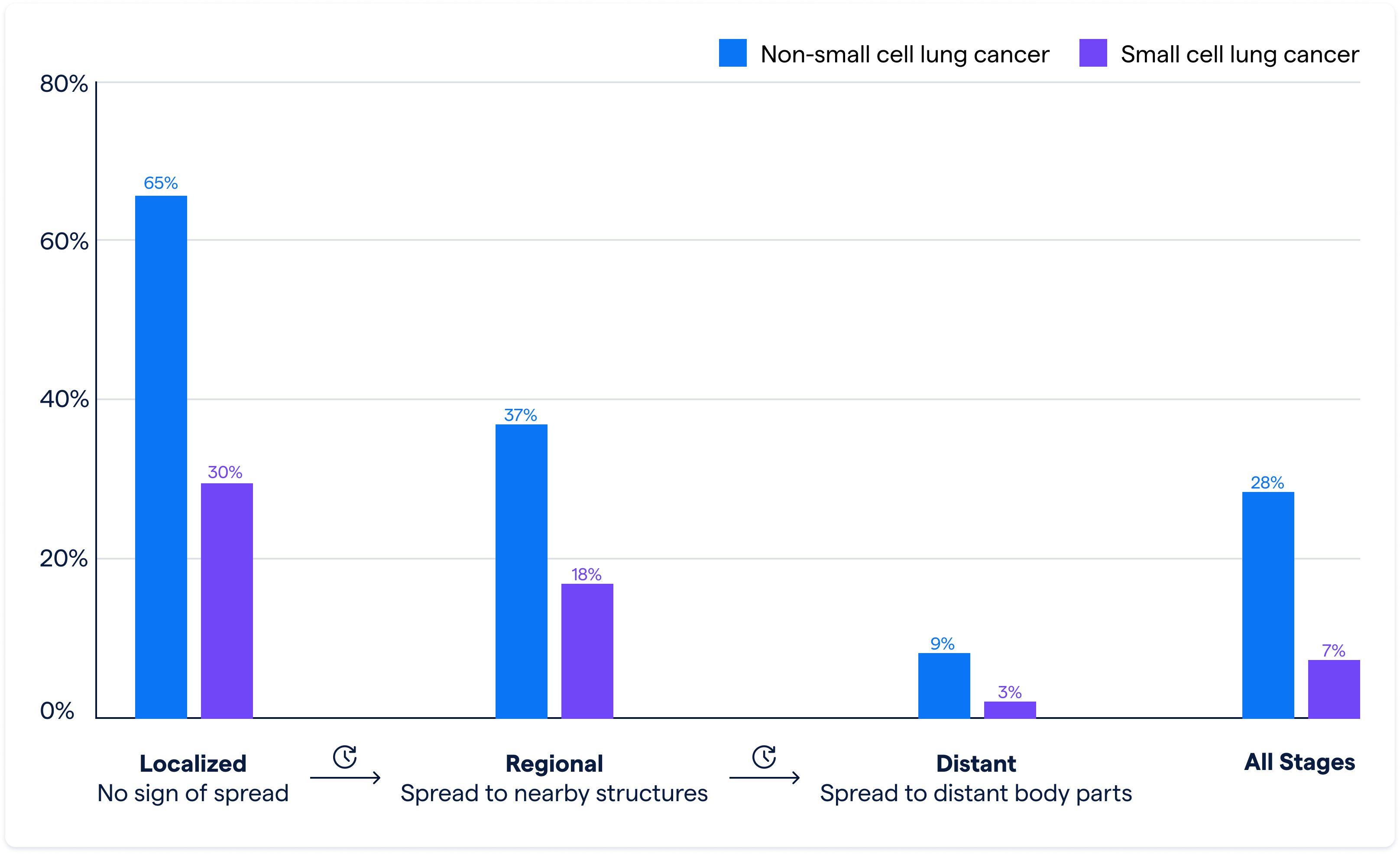Click the arrow pointing from Localized to Regional
Viewport: 1400px width, 854px height.
[345, 777]
